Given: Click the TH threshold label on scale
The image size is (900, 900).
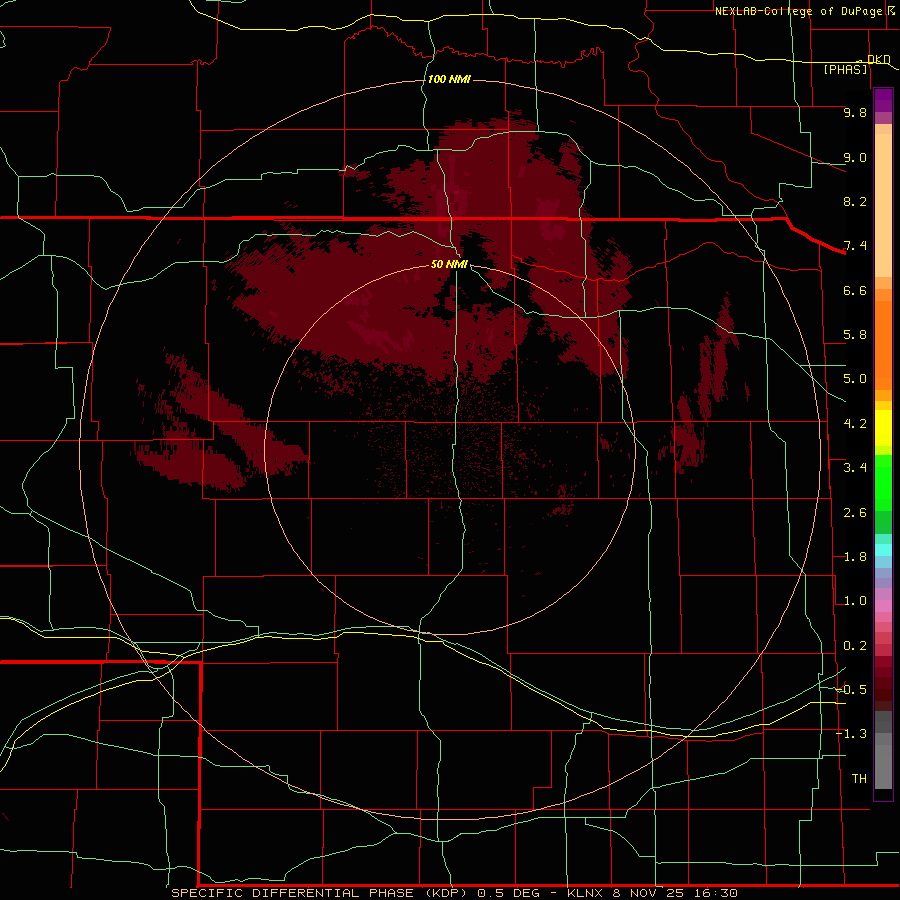Looking at the screenshot, I should [859, 779].
